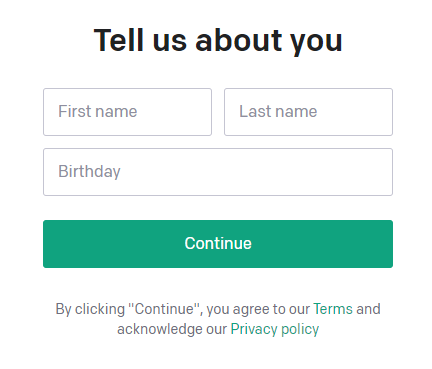This screenshot has height=369, width=432.
Task: Click the "Tell us about you" heading
Action: pyautogui.click(x=218, y=41)
